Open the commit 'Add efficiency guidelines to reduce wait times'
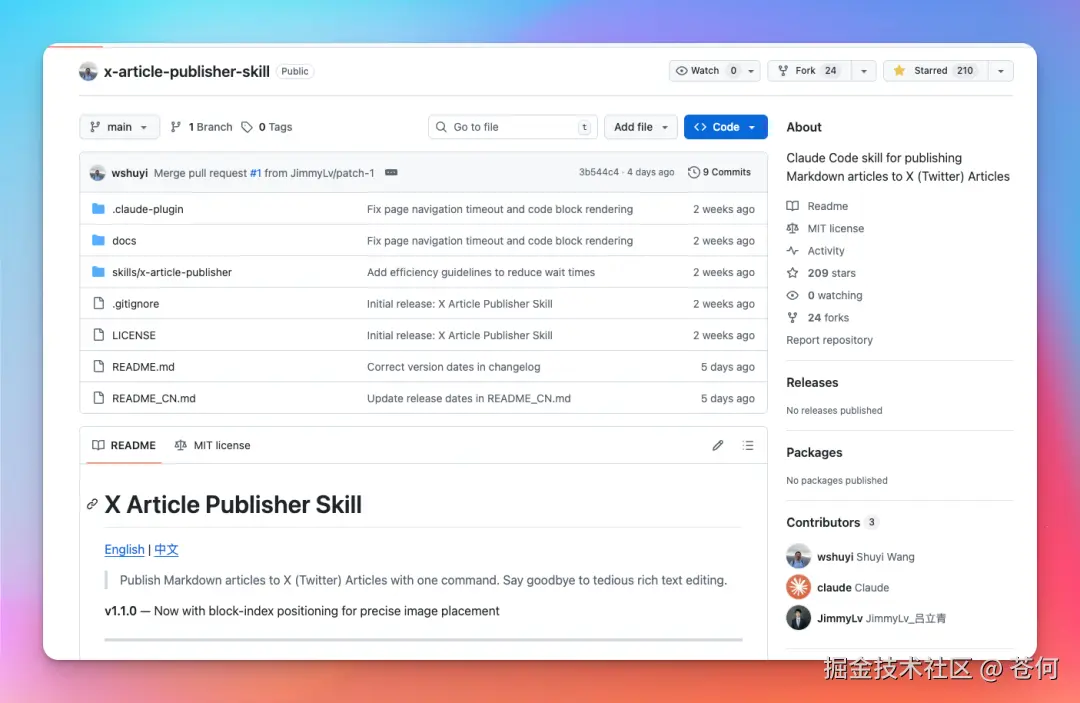Viewport: 1080px width, 703px height. tap(481, 272)
